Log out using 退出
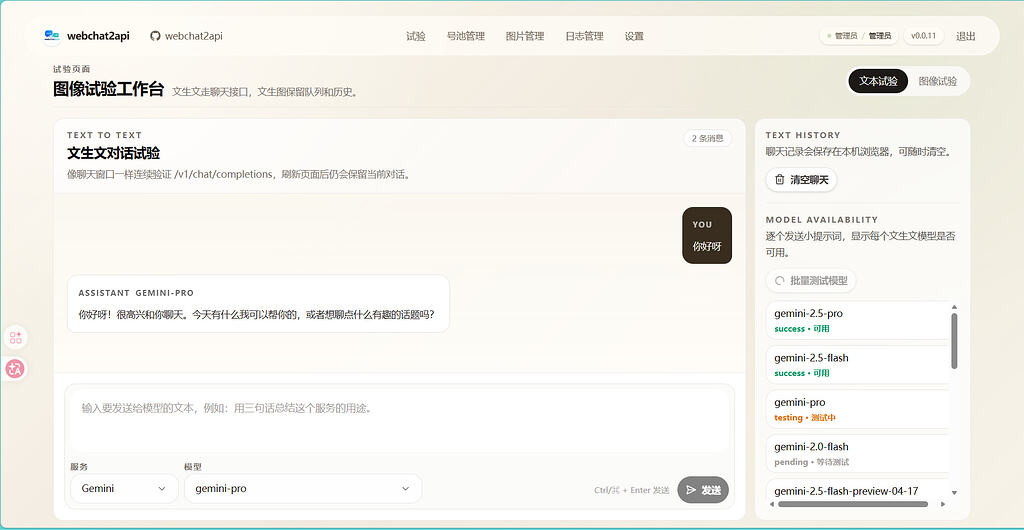This screenshot has height=530, width=1024. 966,36
